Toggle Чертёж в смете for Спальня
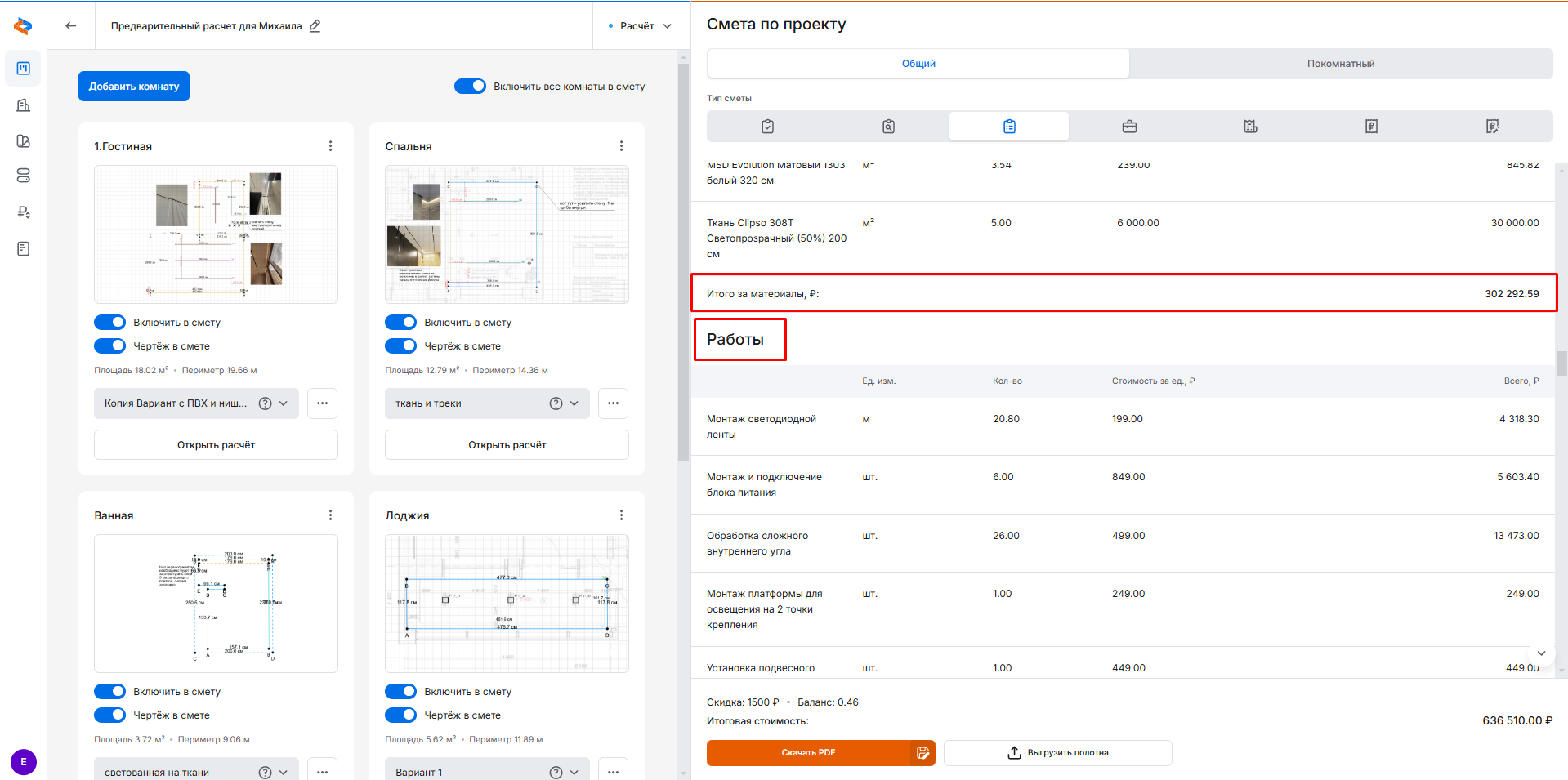 pos(400,346)
